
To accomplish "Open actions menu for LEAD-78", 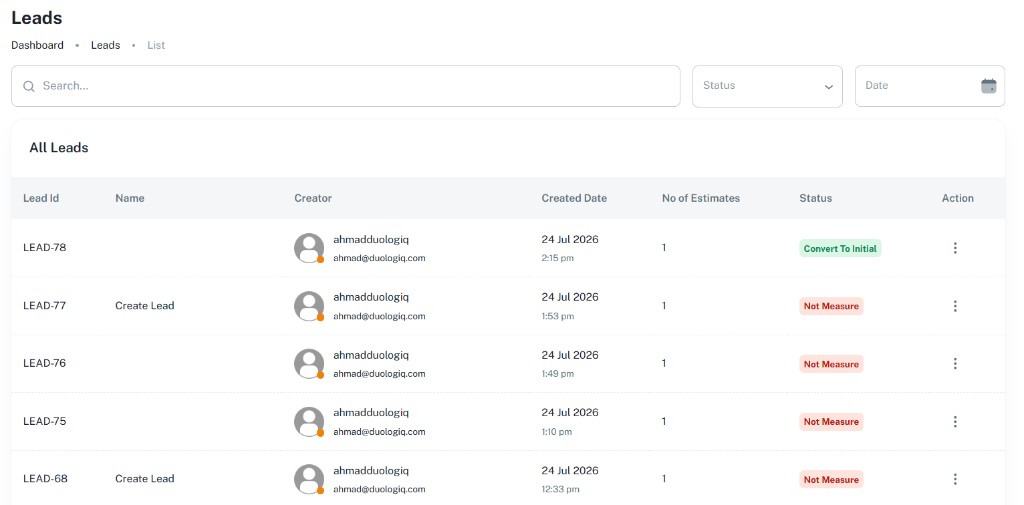I will pyautogui.click(x=955, y=248).
